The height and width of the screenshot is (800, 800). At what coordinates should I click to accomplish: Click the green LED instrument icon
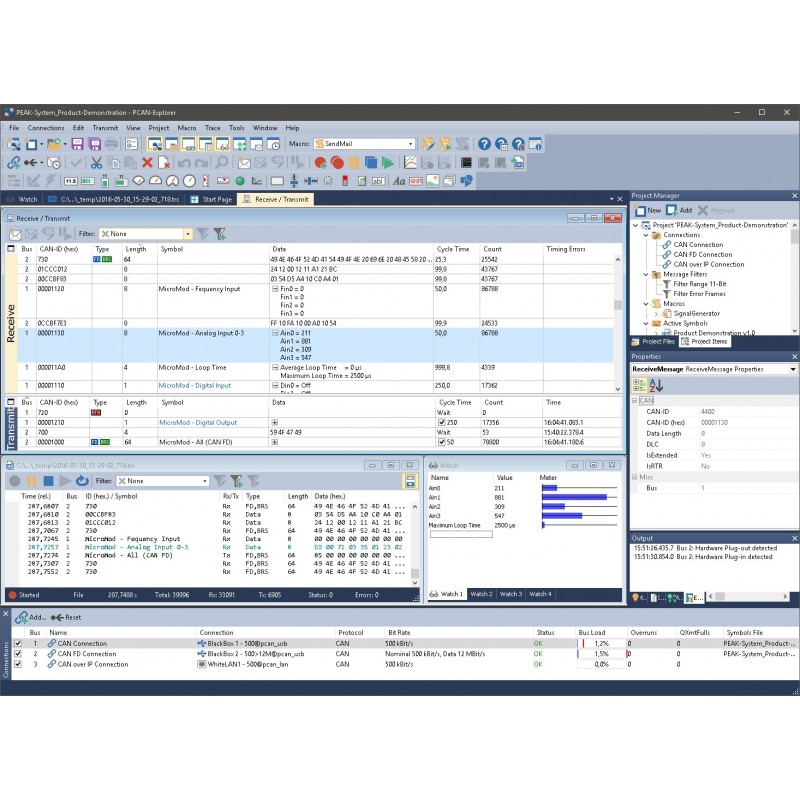pos(240,181)
